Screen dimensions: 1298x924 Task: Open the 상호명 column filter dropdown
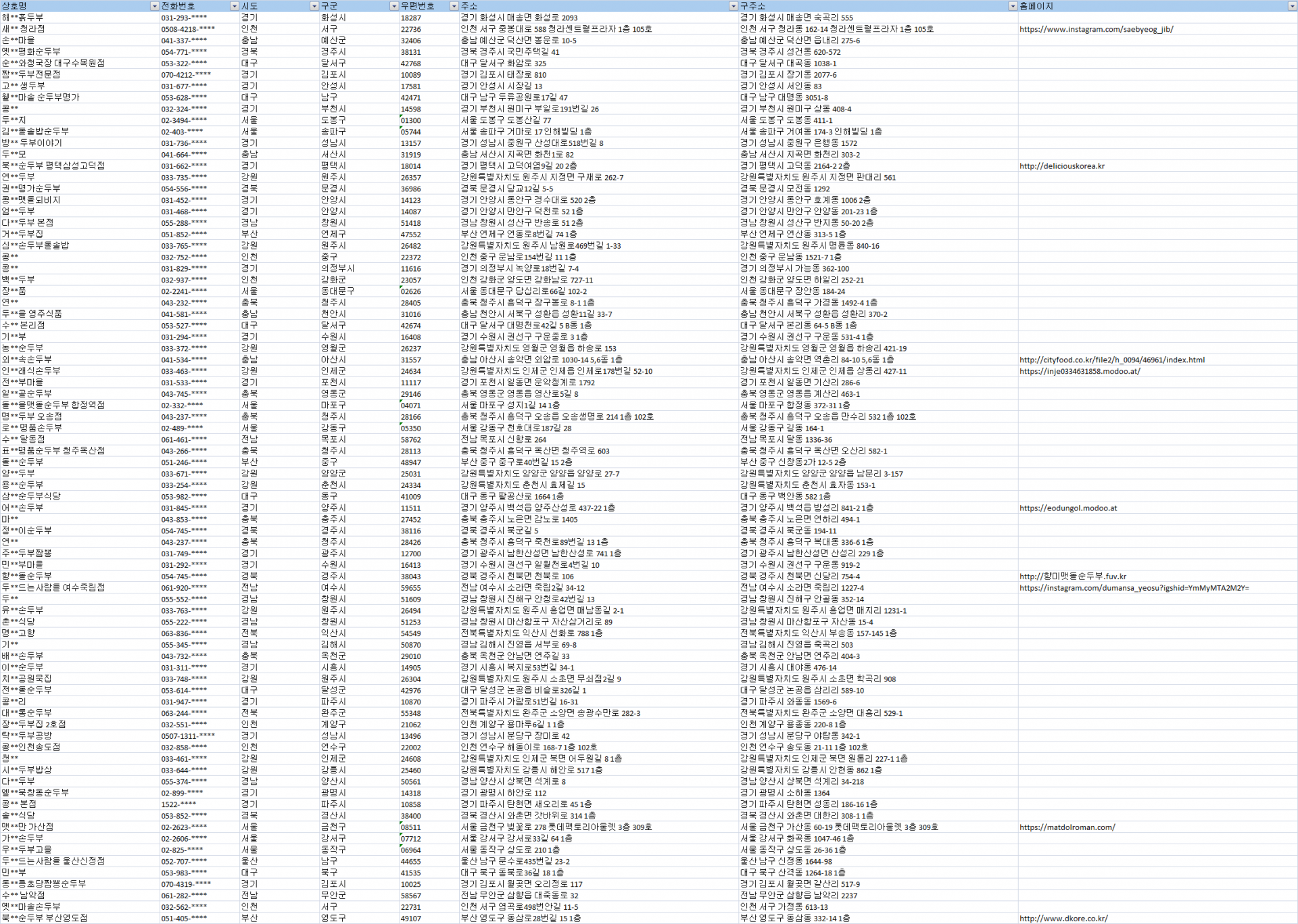154,6
